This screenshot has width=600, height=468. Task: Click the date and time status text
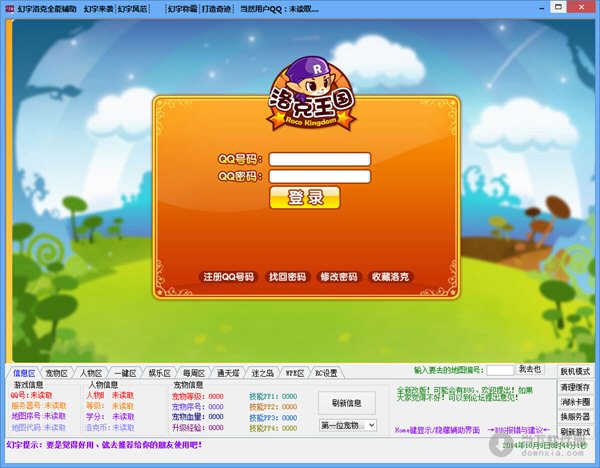pos(544,445)
